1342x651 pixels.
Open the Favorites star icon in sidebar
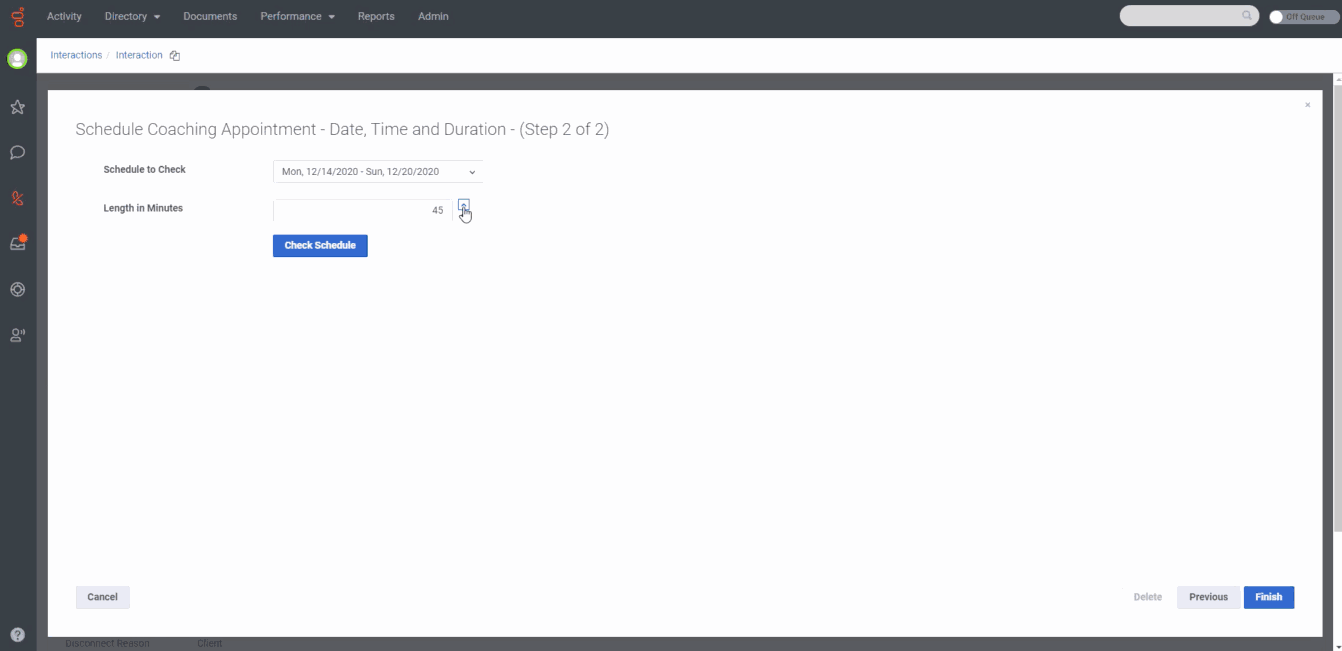click(x=17, y=107)
